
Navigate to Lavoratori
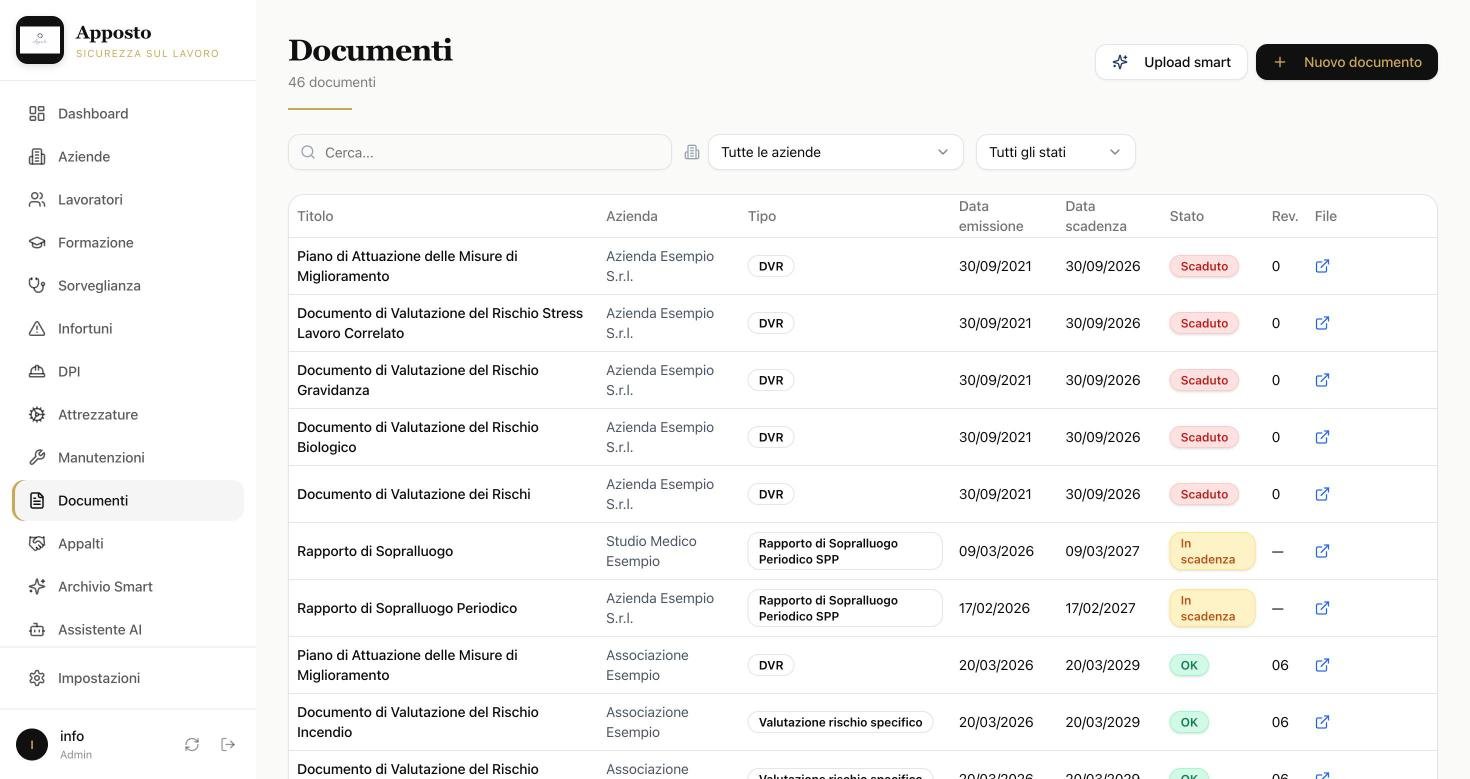(x=128, y=200)
